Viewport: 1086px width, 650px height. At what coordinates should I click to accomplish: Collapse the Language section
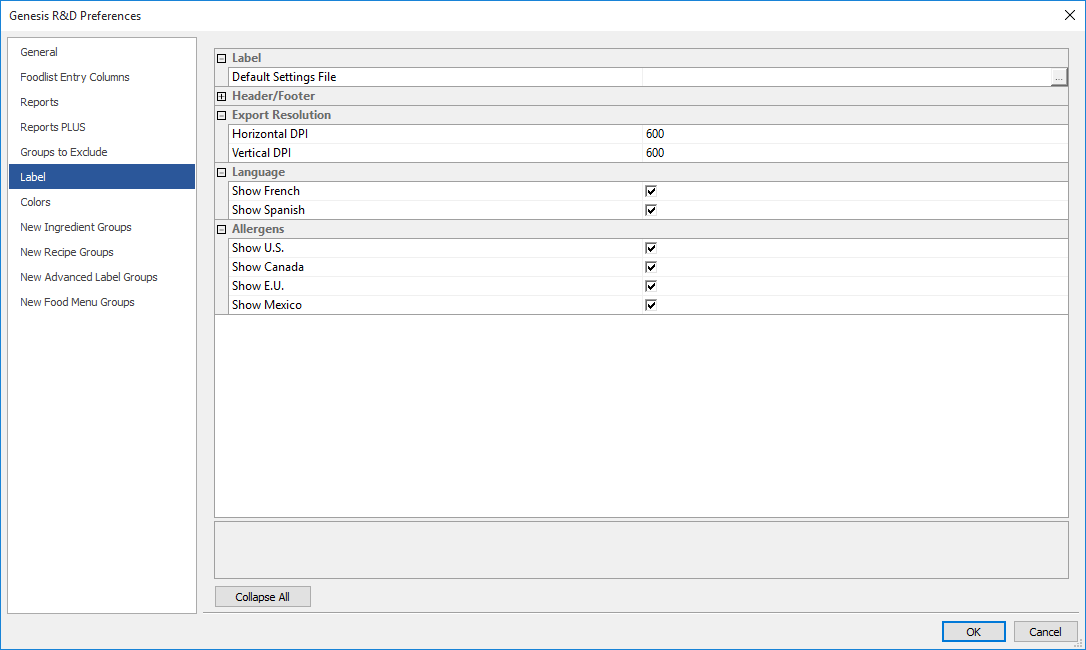tap(222, 172)
